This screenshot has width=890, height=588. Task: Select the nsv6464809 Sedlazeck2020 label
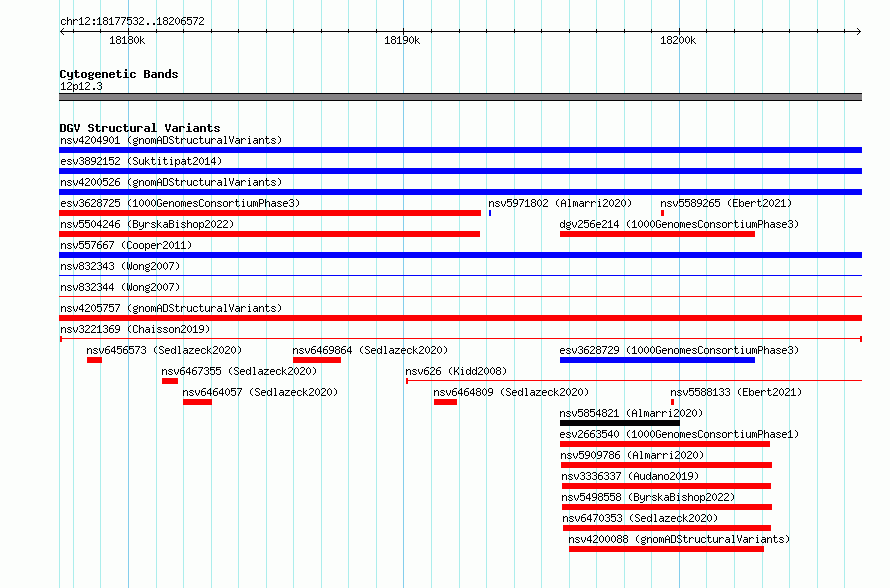click(x=511, y=392)
